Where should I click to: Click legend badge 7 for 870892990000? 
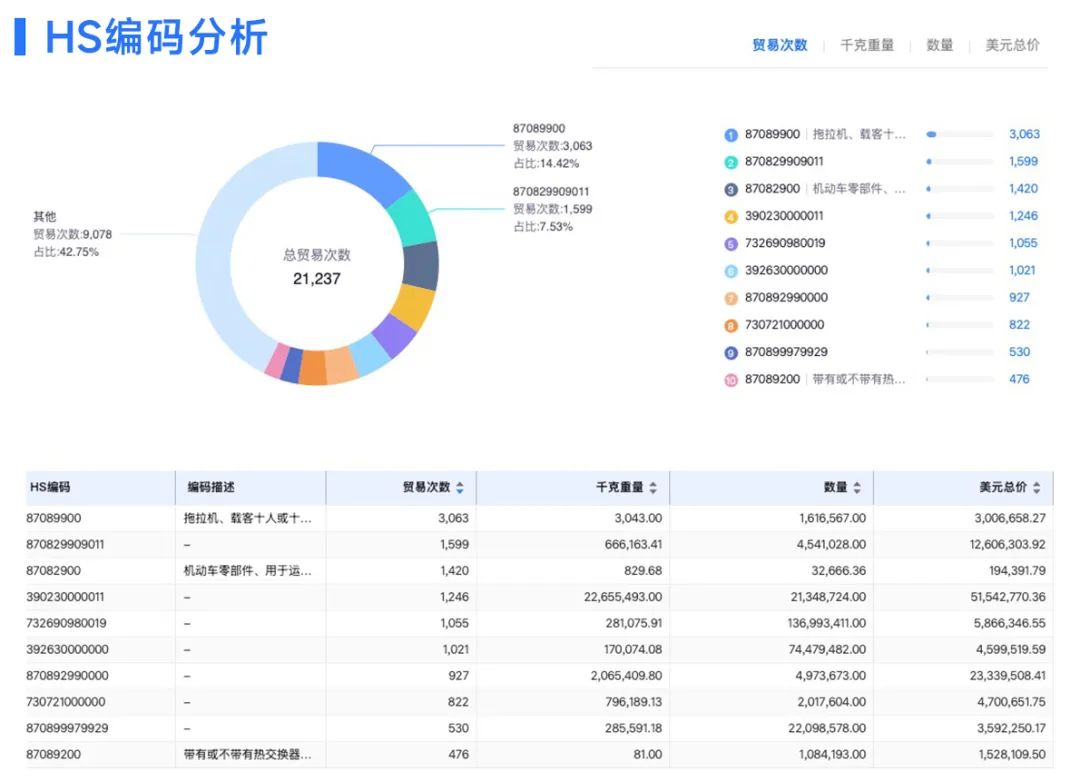click(731, 298)
